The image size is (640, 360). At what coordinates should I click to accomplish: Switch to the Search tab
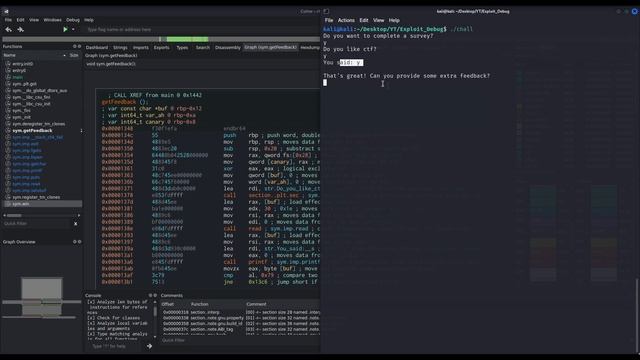(x=202, y=48)
